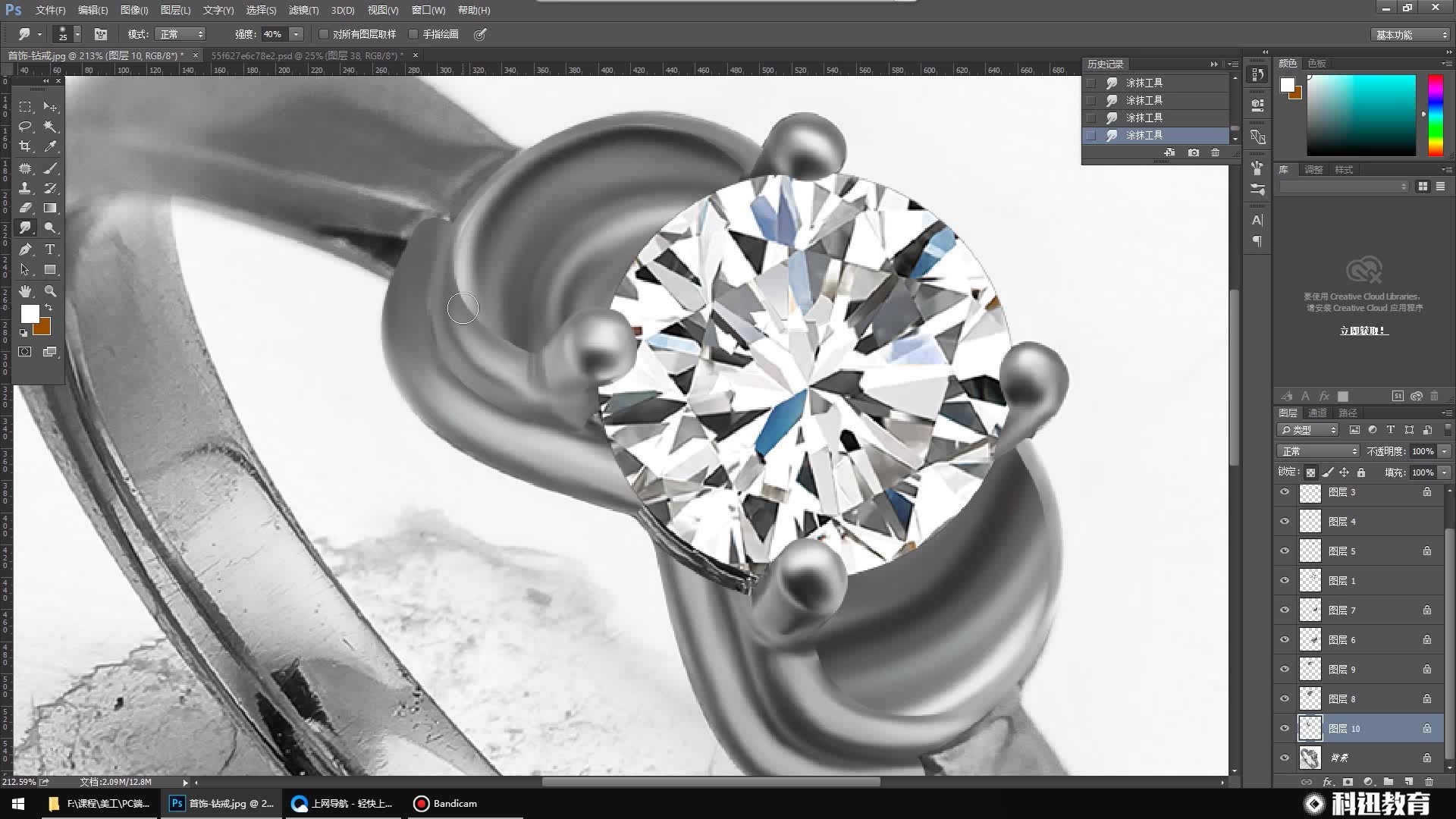Select the Crop tool
This screenshot has height=819, width=1456.
[25, 146]
